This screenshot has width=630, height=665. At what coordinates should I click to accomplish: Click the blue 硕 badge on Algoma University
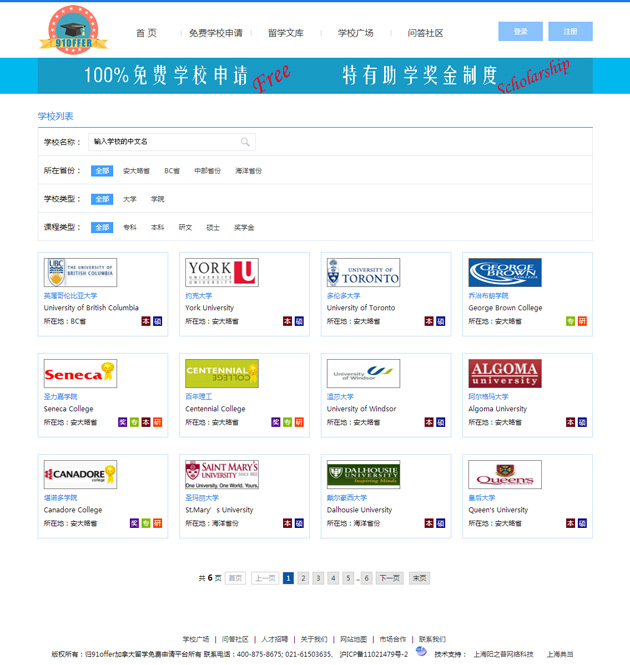click(x=582, y=422)
